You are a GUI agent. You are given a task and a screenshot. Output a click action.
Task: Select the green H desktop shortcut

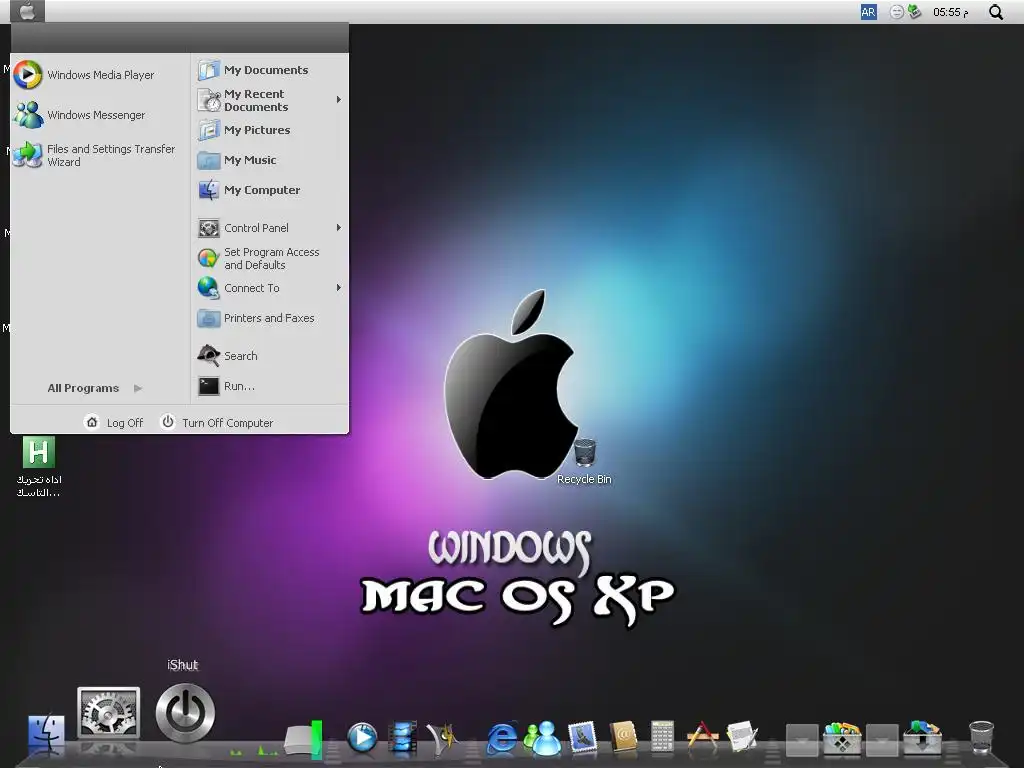pos(39,466)
